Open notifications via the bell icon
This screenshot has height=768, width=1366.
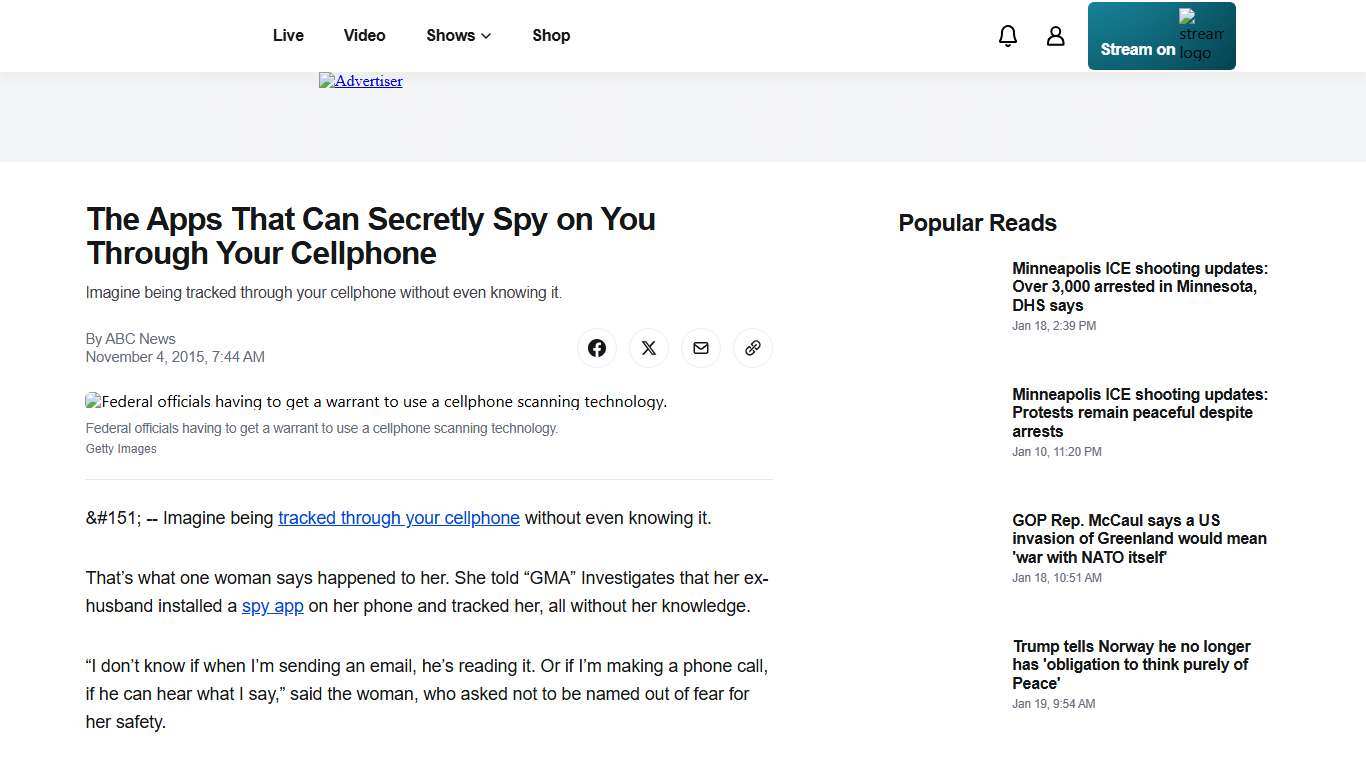[x=1008, y=35]
